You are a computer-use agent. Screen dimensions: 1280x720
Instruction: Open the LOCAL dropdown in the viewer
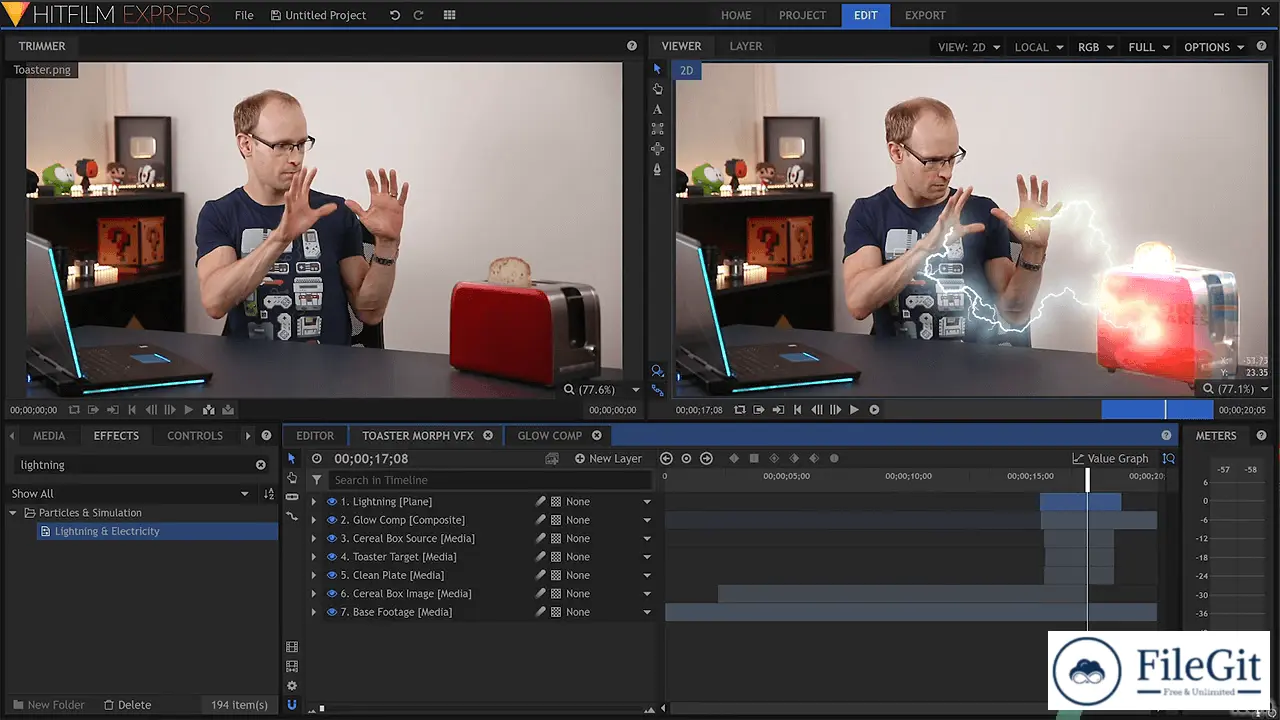coord(1037,47)
